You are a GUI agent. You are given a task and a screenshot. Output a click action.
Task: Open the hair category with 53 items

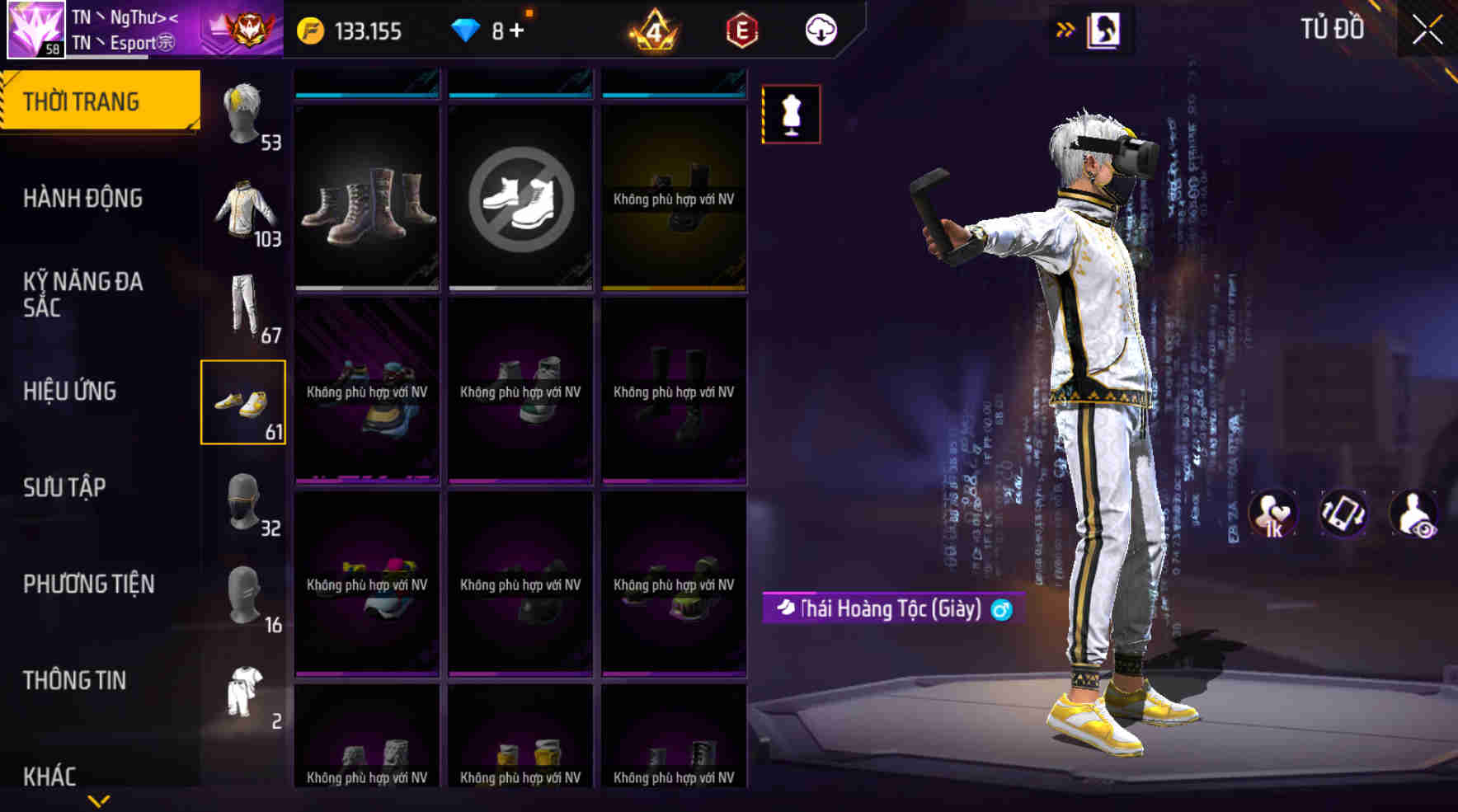[243, 115]
